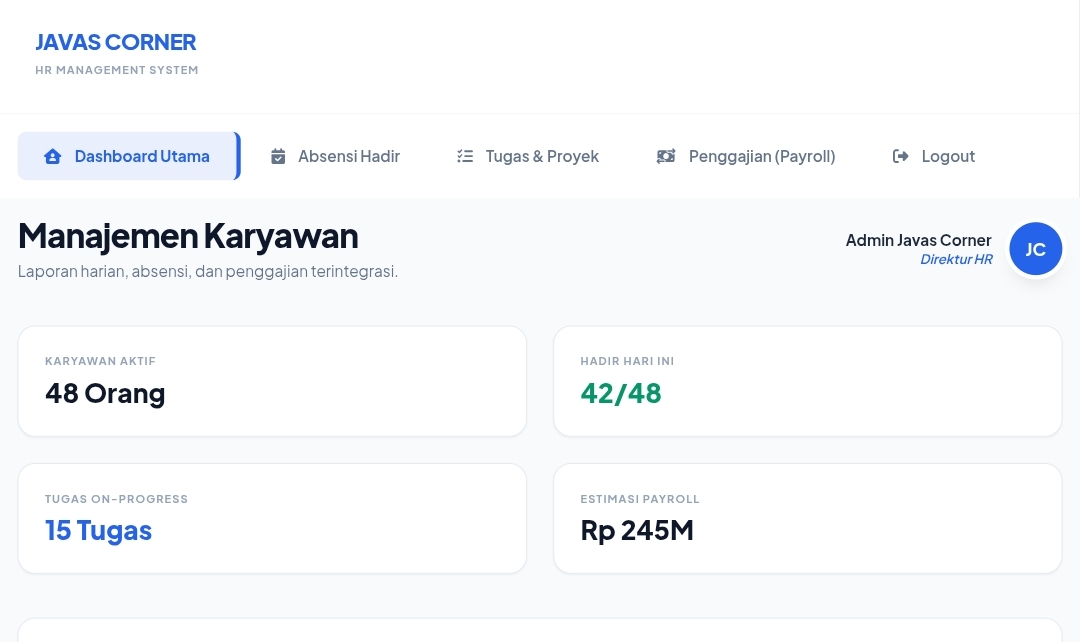Screen dimensions: 1080x642
Task: Switch to the Dashboard Utama tab
Action: (129, 156)
